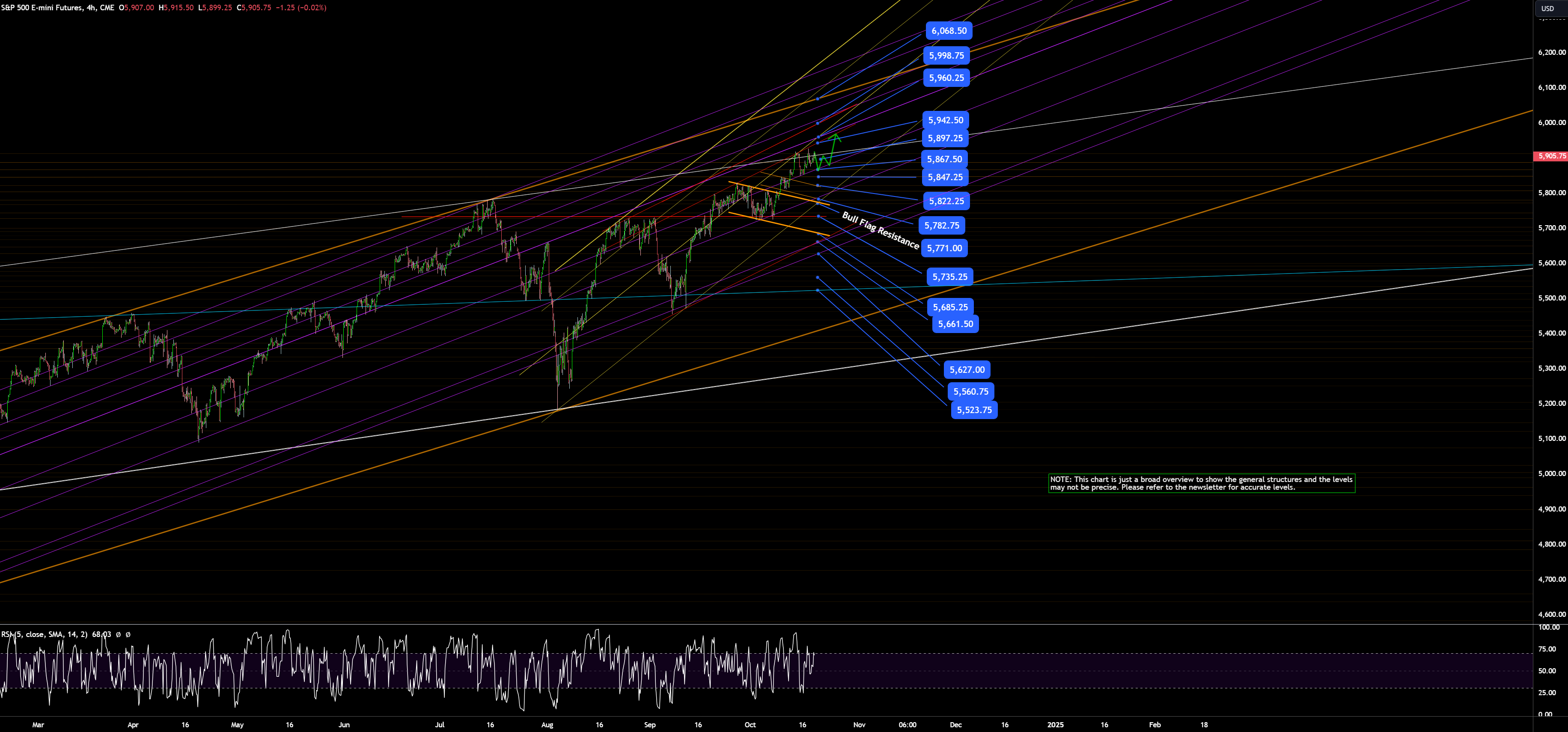This screenshot has height=732, width=1568.
Task: Select the 5,523.75 downside target label
Action: pos(974,410)
